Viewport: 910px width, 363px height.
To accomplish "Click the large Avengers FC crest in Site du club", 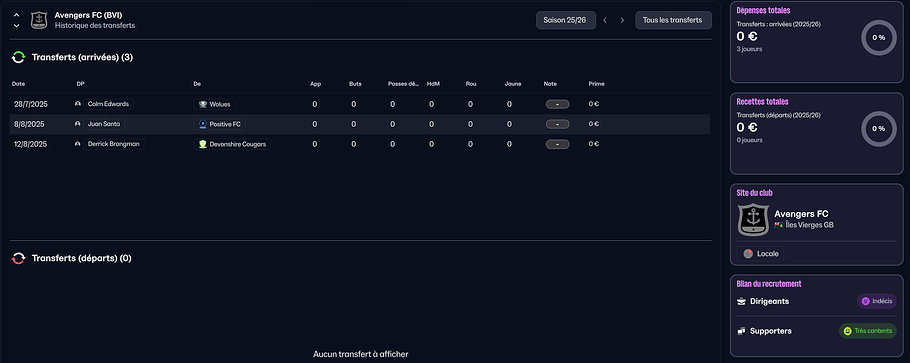I will [753, 220].
